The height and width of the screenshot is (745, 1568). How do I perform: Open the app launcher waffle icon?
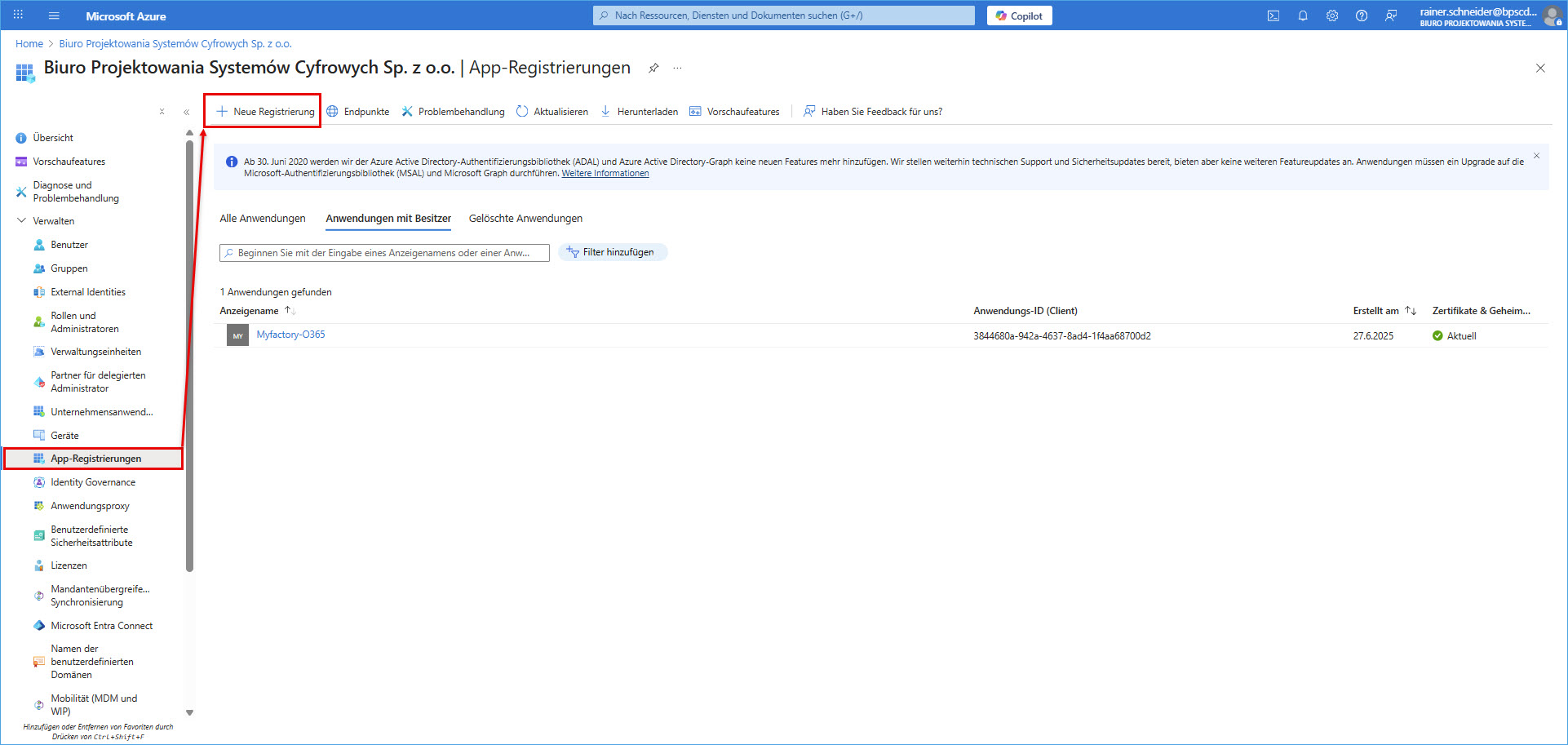click(x=18, y=16)
